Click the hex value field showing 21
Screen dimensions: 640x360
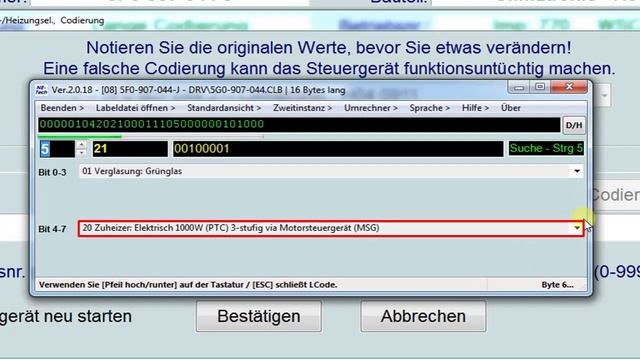pos(130,149)
